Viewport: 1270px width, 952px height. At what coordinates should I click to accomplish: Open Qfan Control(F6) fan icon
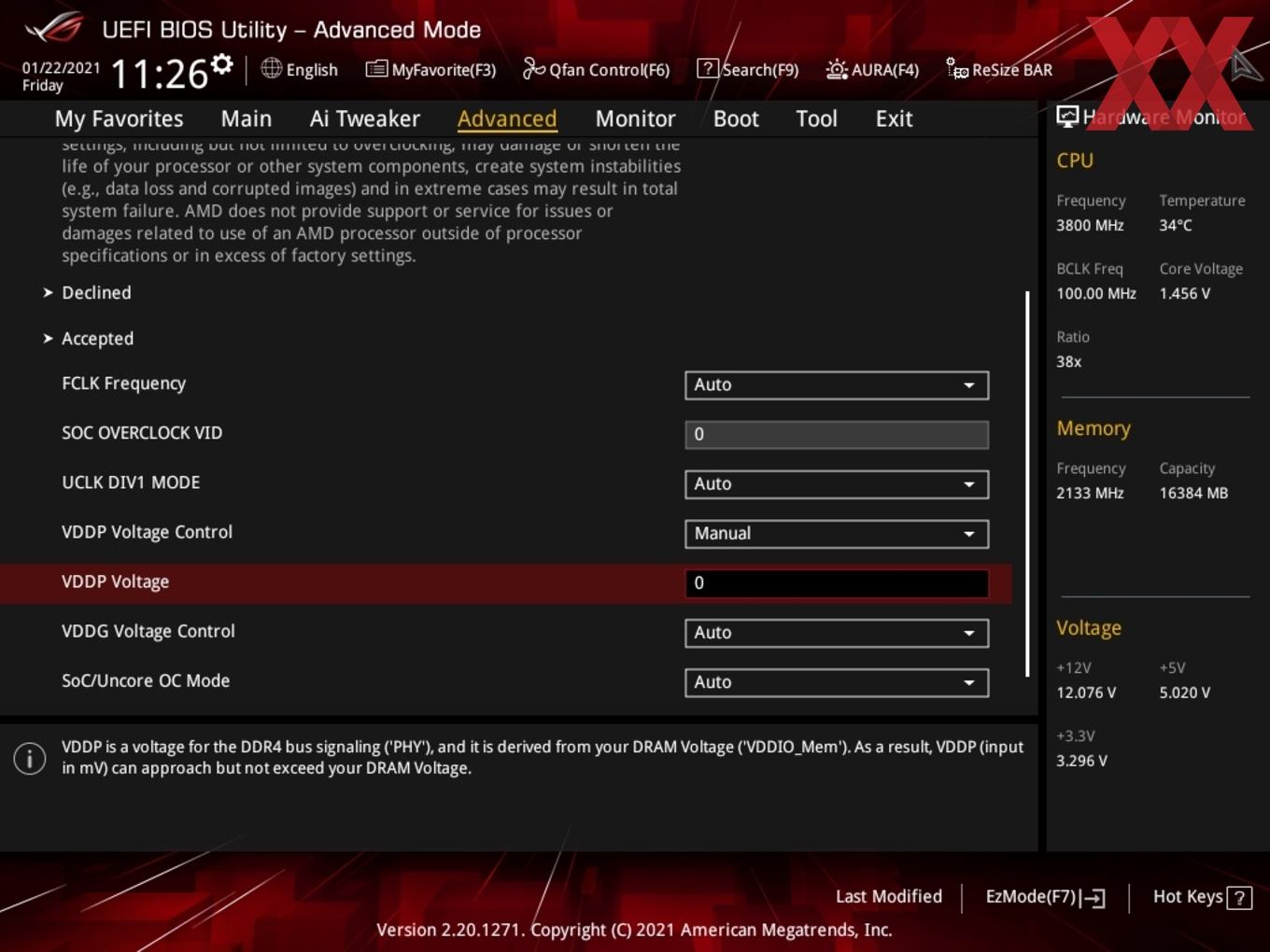(533, 69)
